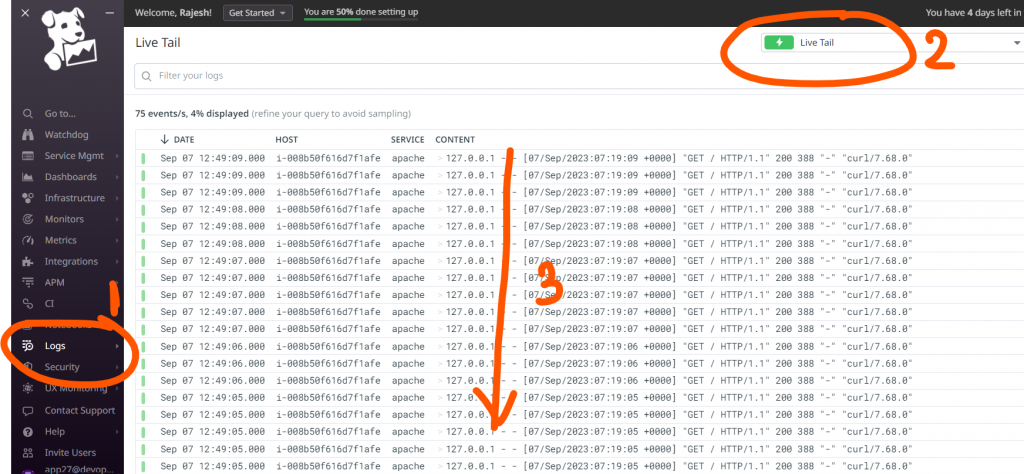Select Logs in the left navigation
This screenshot has width=1024, height=474.
[57, 346]
